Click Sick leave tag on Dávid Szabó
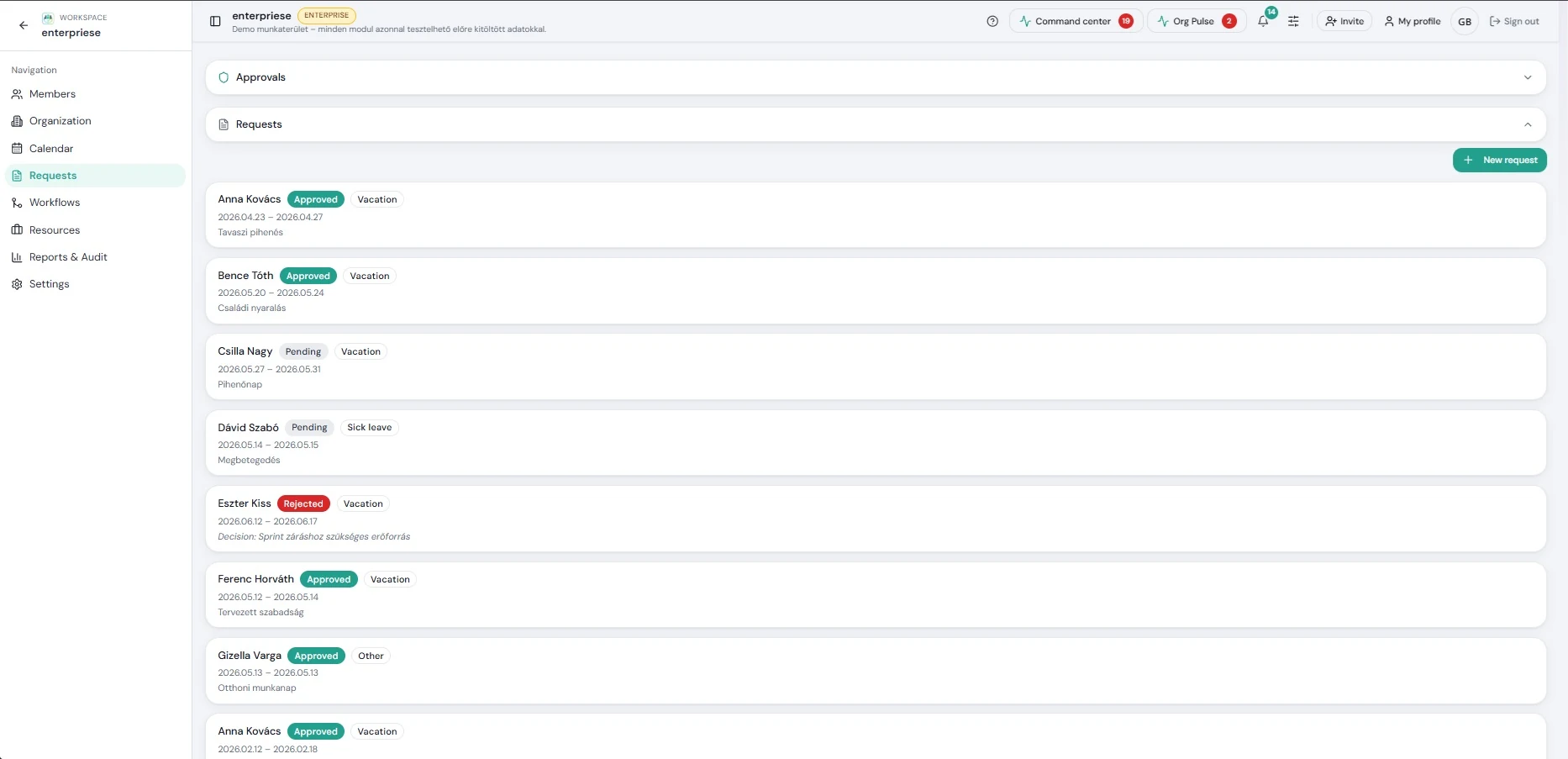Screen dimensions: 1568x759 (x=369, y=428)
